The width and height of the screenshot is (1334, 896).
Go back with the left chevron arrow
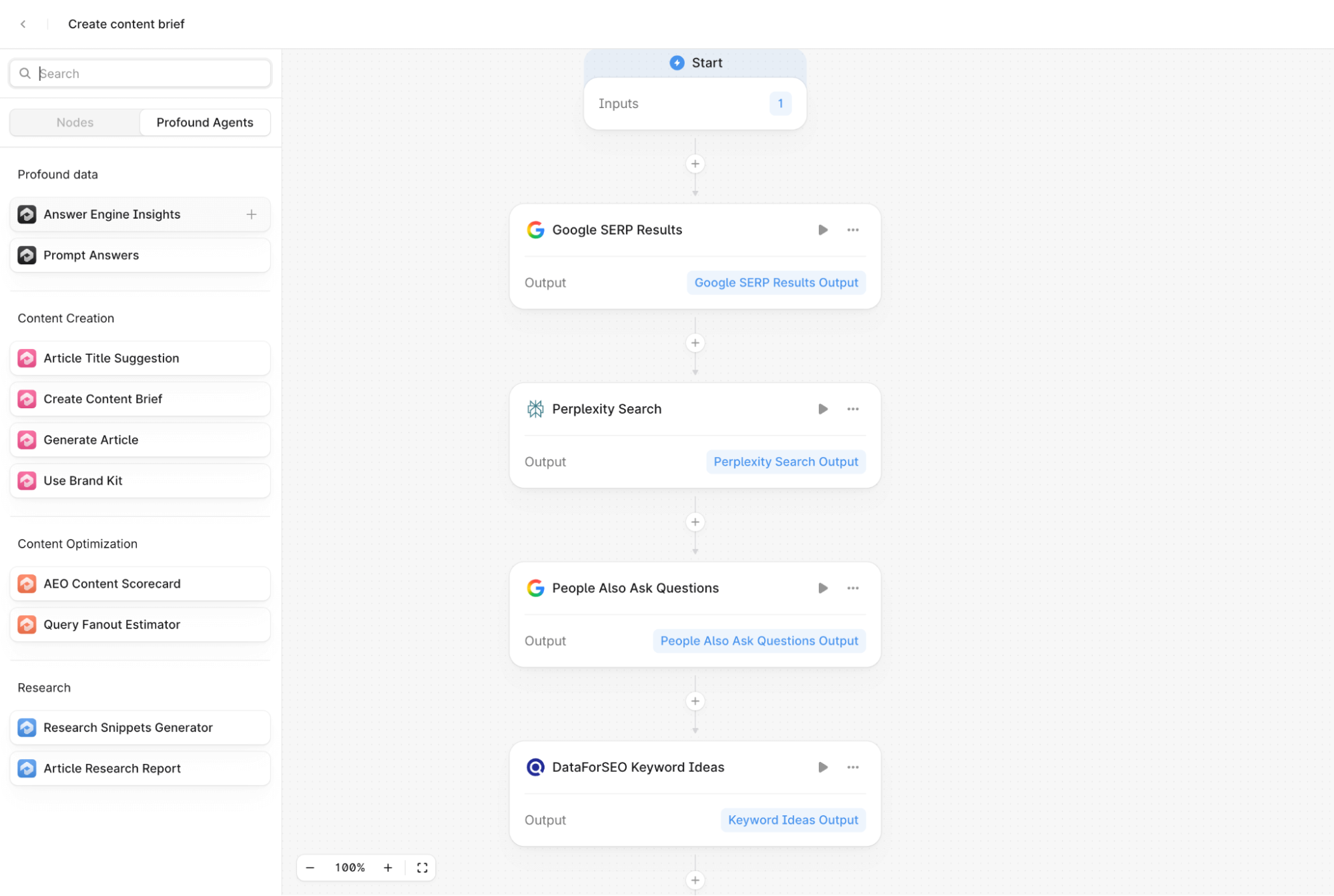pos(23,24)
